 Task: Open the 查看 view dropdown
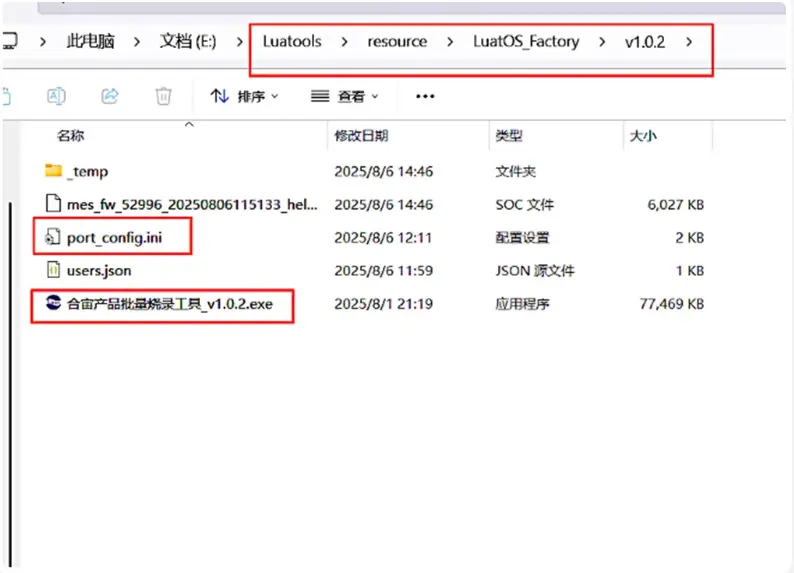coord(345,96)
